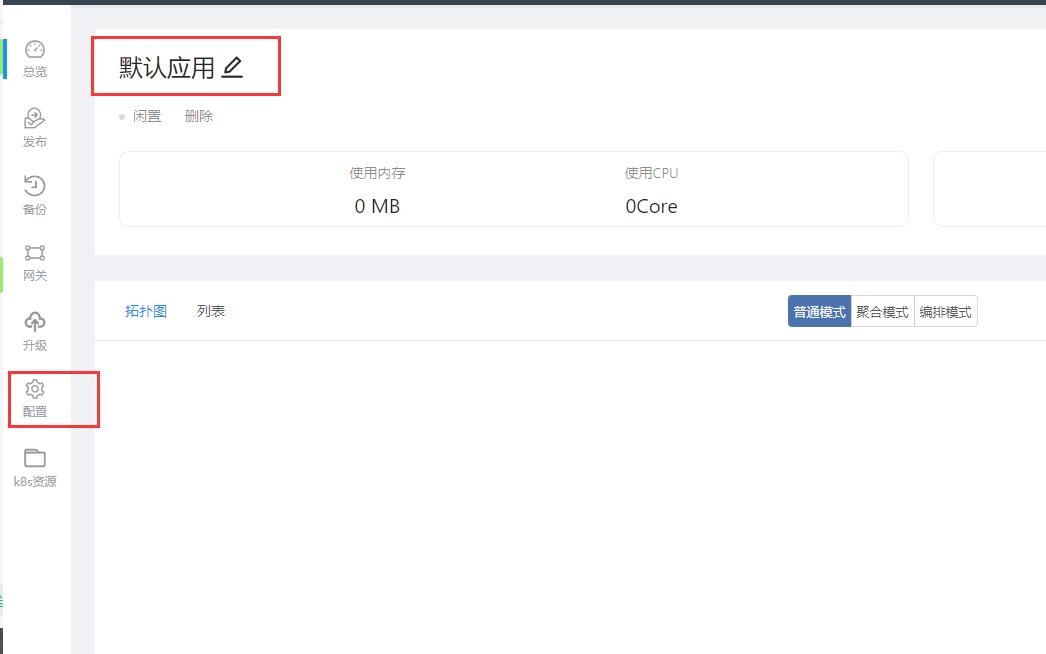Click the 0 MB memory usage value

[x=377, y=206]
